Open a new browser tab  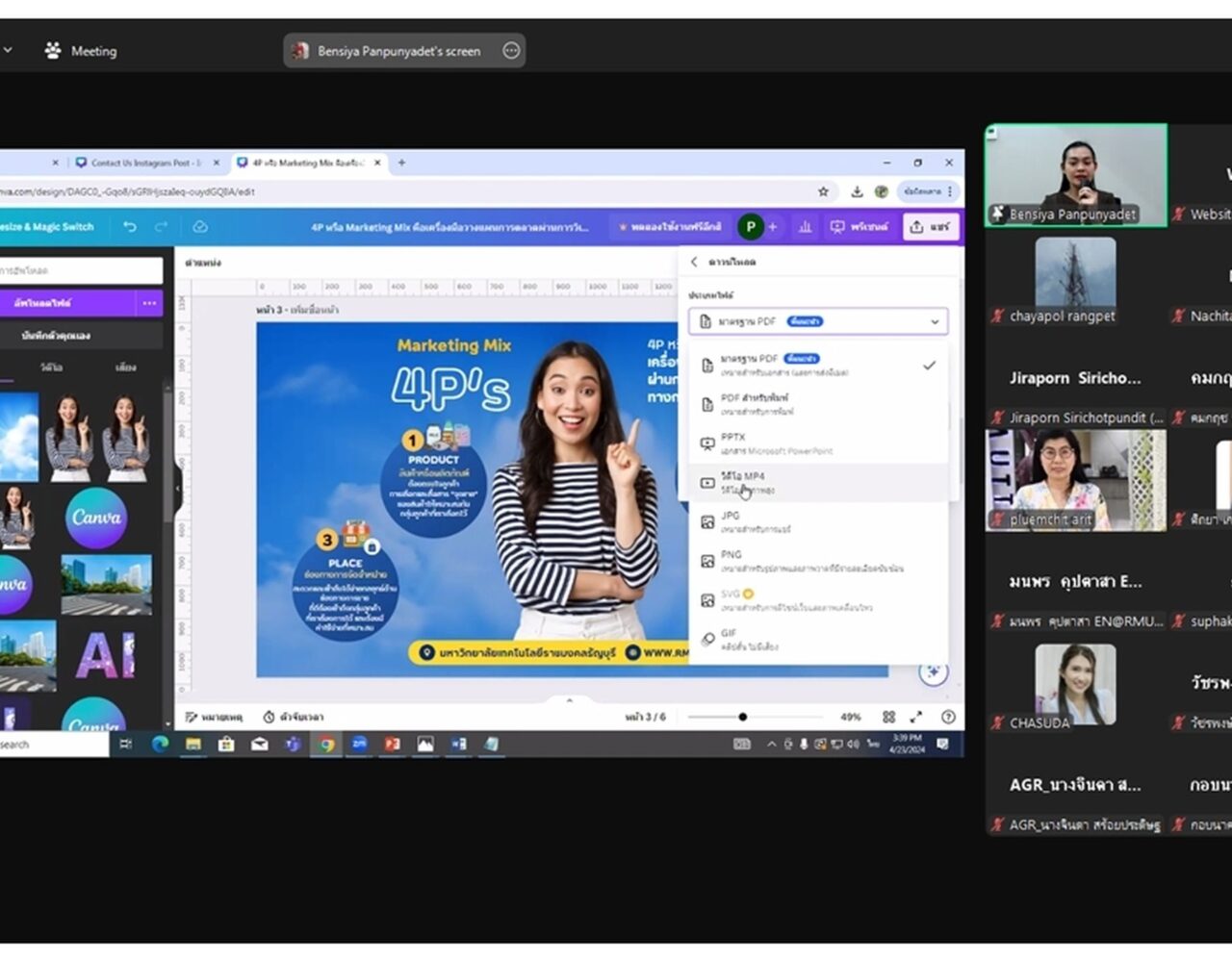point(402,163)
